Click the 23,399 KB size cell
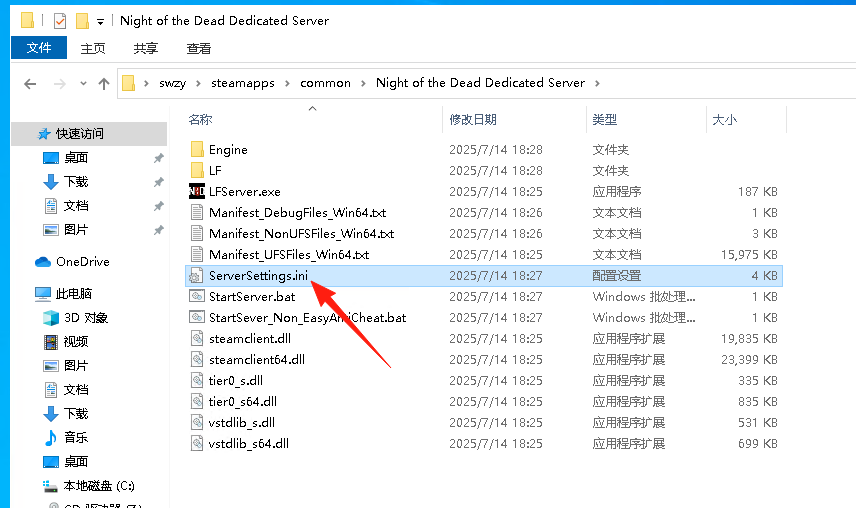 point(749,360)
